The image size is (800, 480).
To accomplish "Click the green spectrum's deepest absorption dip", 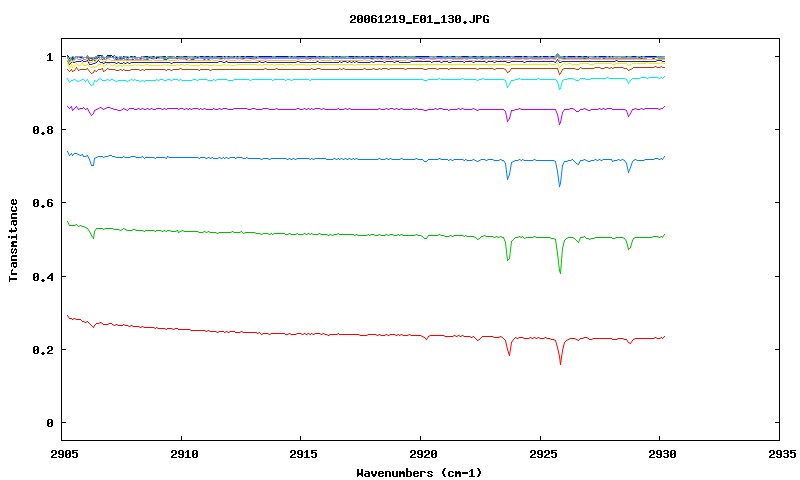I will tap(560, 272).
